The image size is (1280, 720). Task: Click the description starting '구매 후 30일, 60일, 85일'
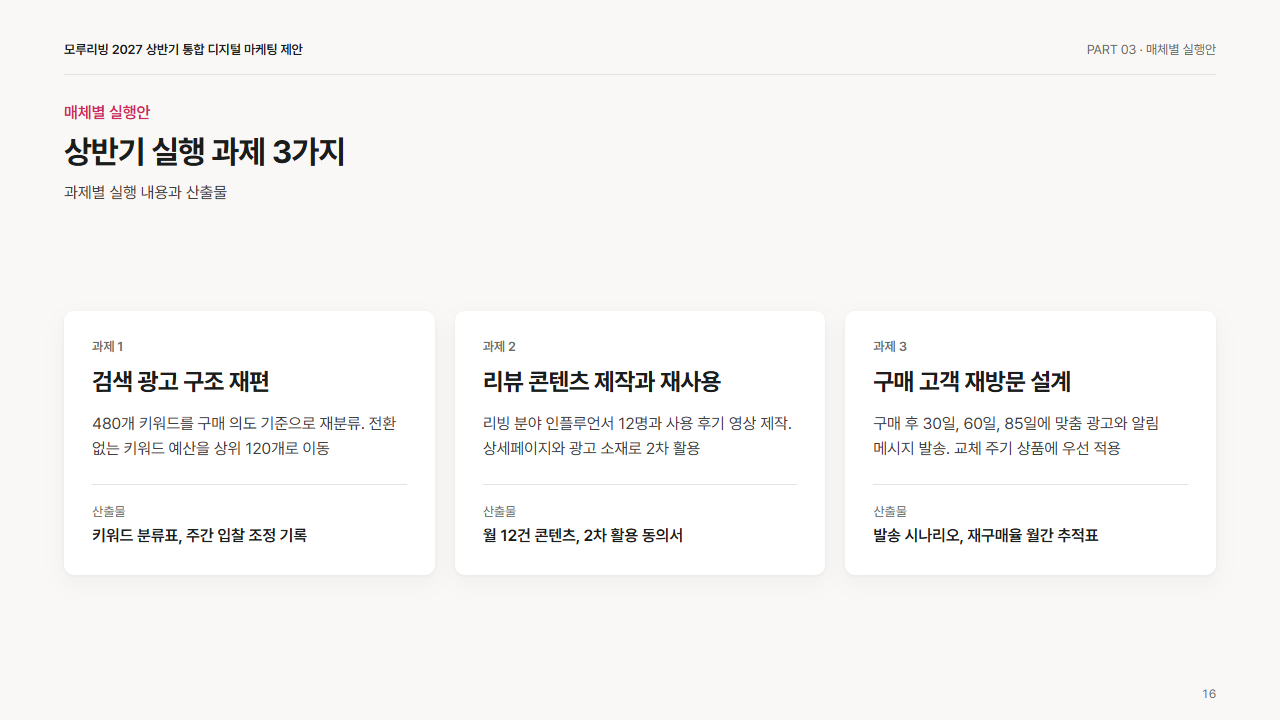click(1016, 435)
